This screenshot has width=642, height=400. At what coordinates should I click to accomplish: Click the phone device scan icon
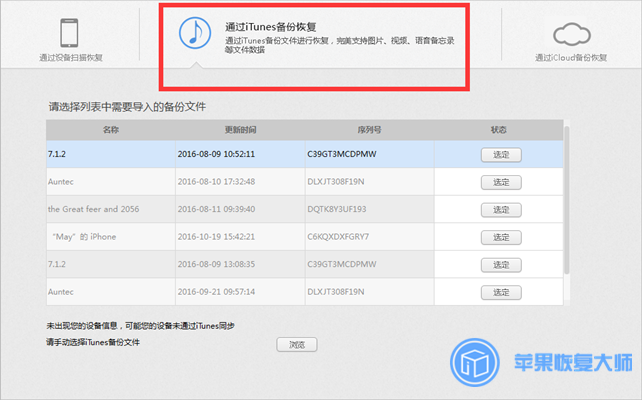point(69,33)
